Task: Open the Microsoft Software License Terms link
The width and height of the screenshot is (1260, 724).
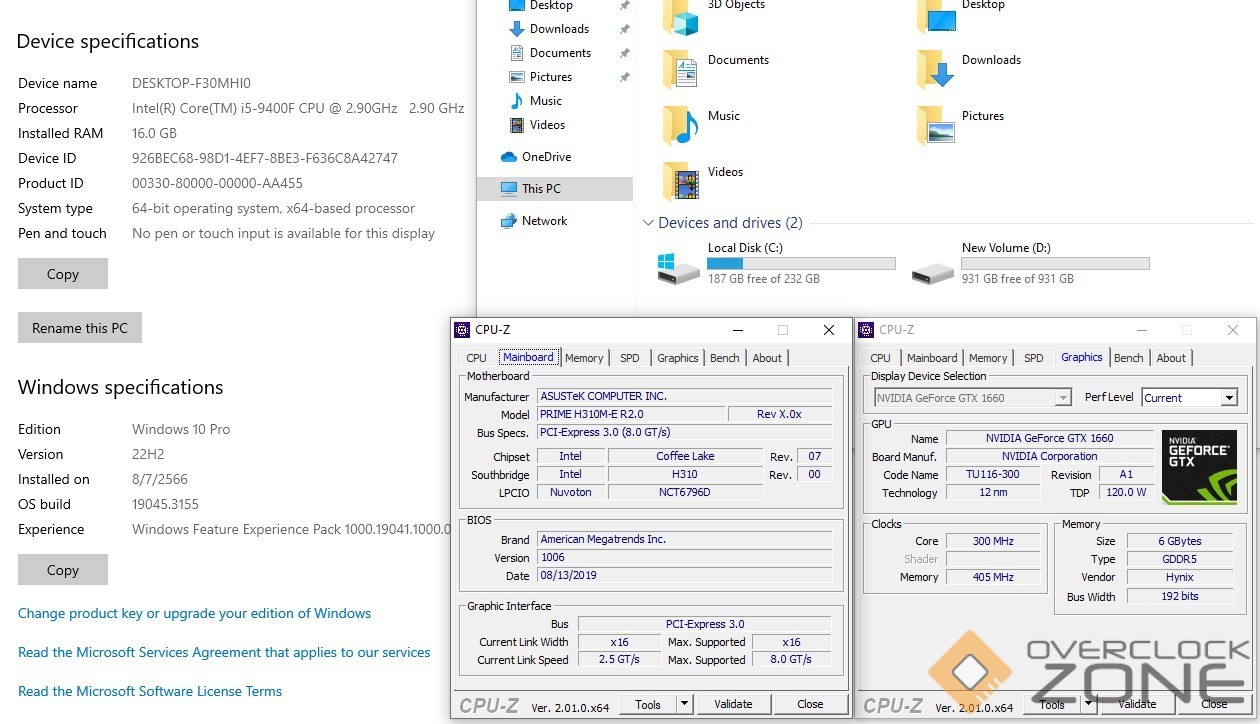Action: point(150,691)
